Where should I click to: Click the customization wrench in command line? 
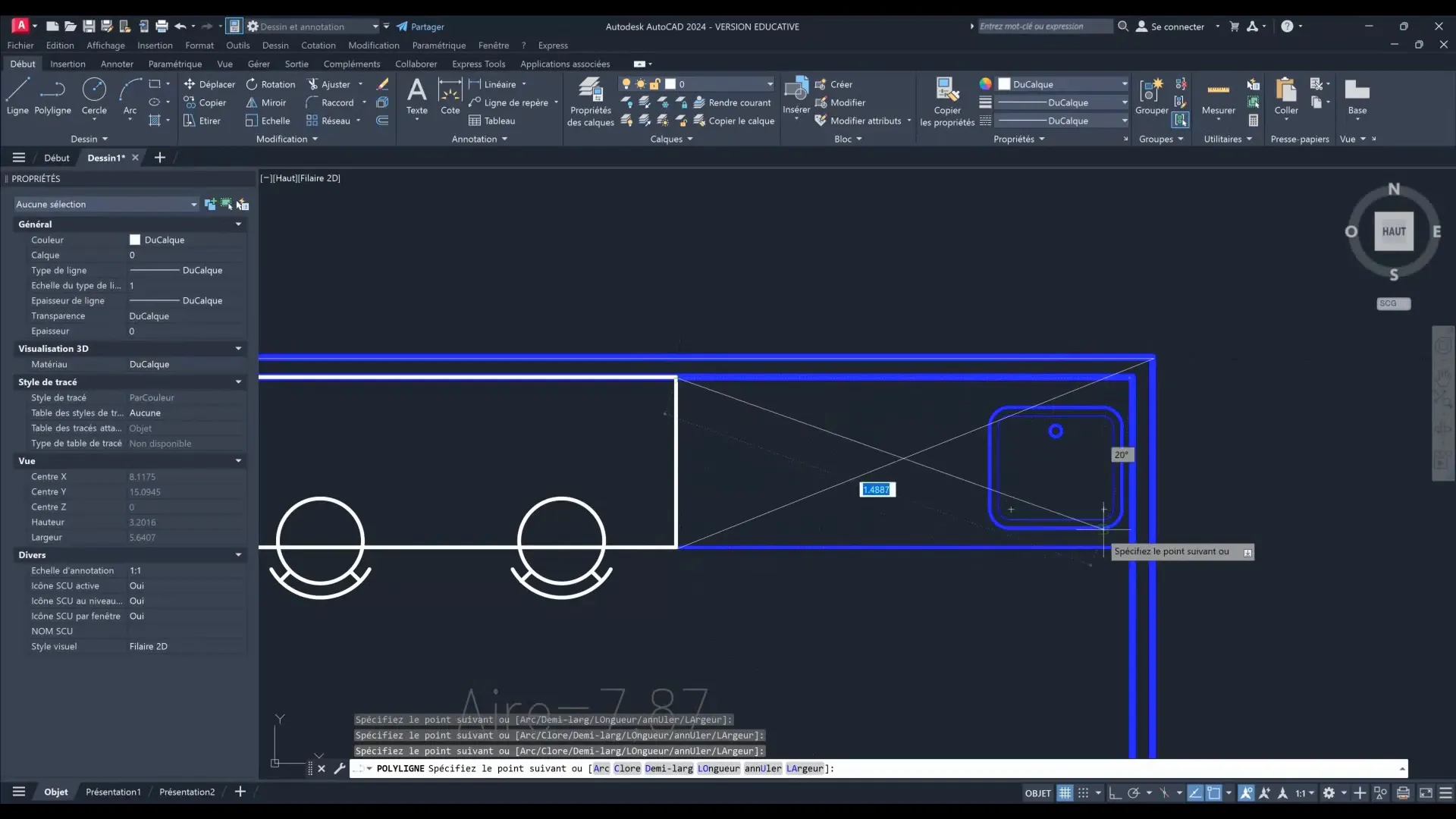[339, 768]
